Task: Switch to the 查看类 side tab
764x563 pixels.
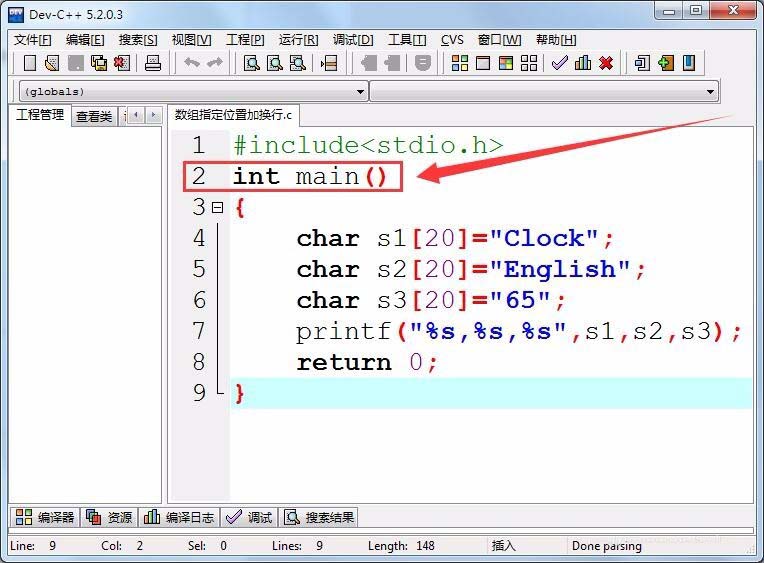Action: (94, 116)
